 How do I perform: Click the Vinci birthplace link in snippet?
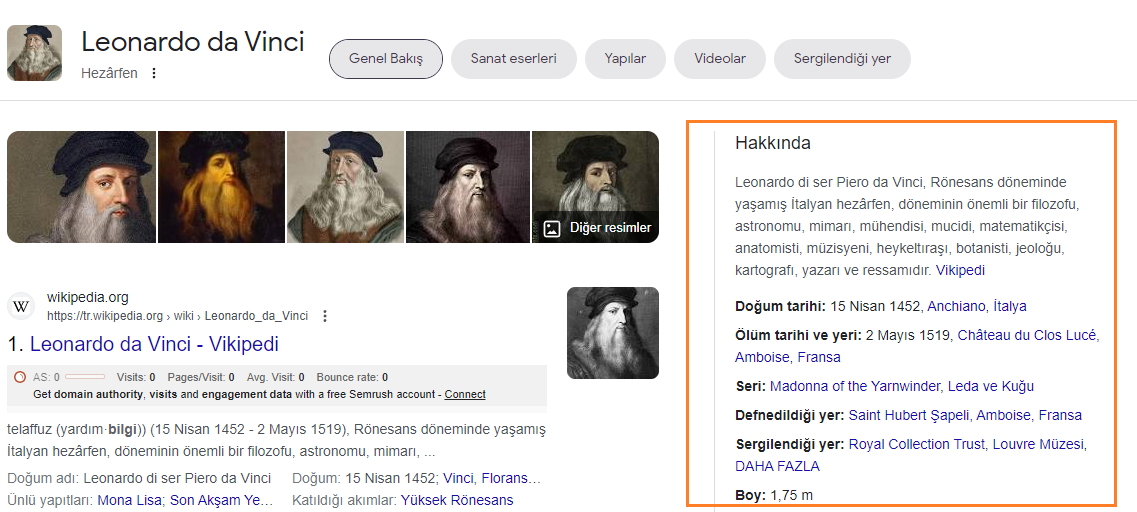click(458, 479)
